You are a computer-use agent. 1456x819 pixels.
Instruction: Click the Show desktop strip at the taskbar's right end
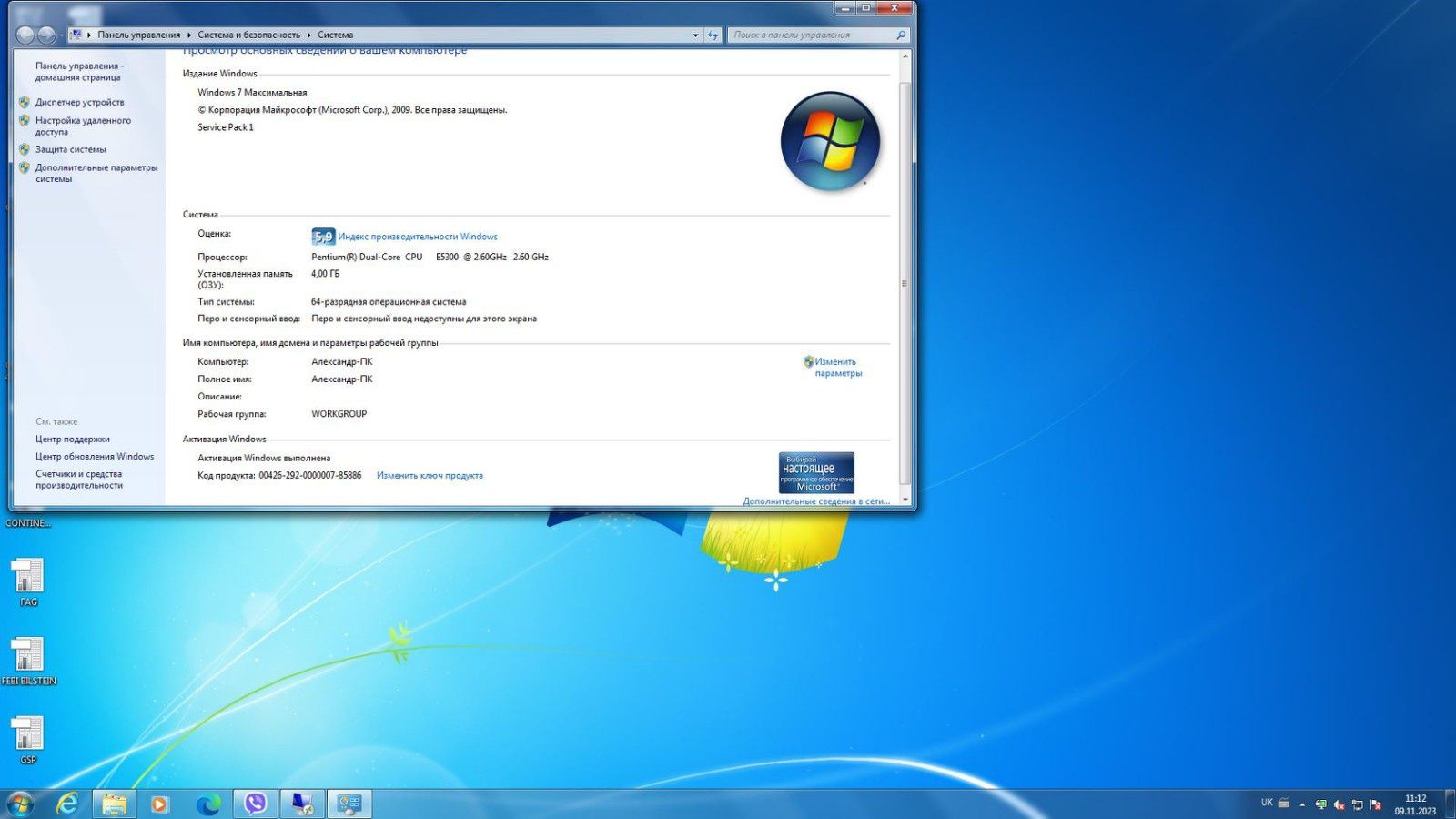pyautogui.click(x=1449, y=804)
